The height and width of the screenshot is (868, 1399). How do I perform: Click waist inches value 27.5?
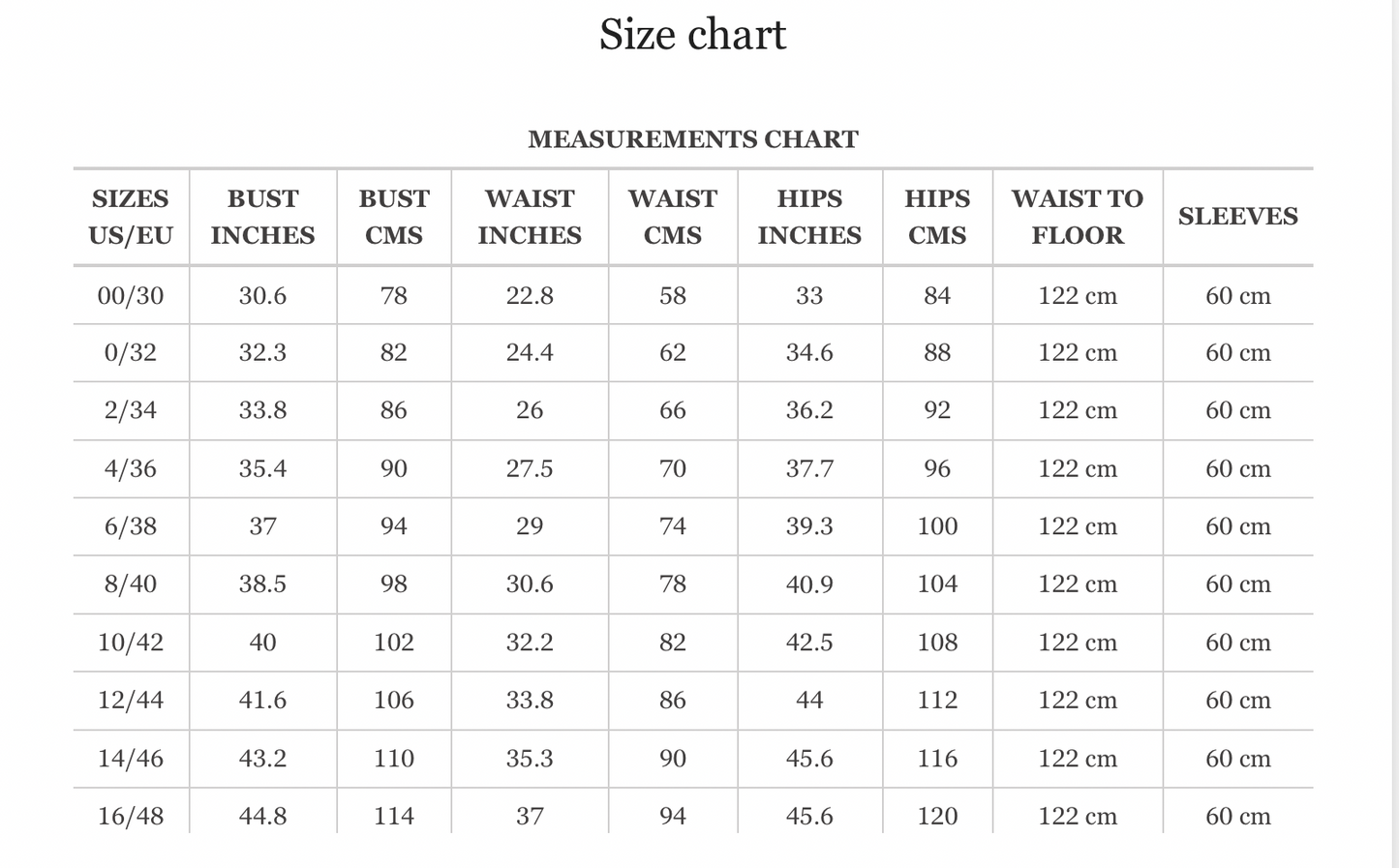[530, 469]
